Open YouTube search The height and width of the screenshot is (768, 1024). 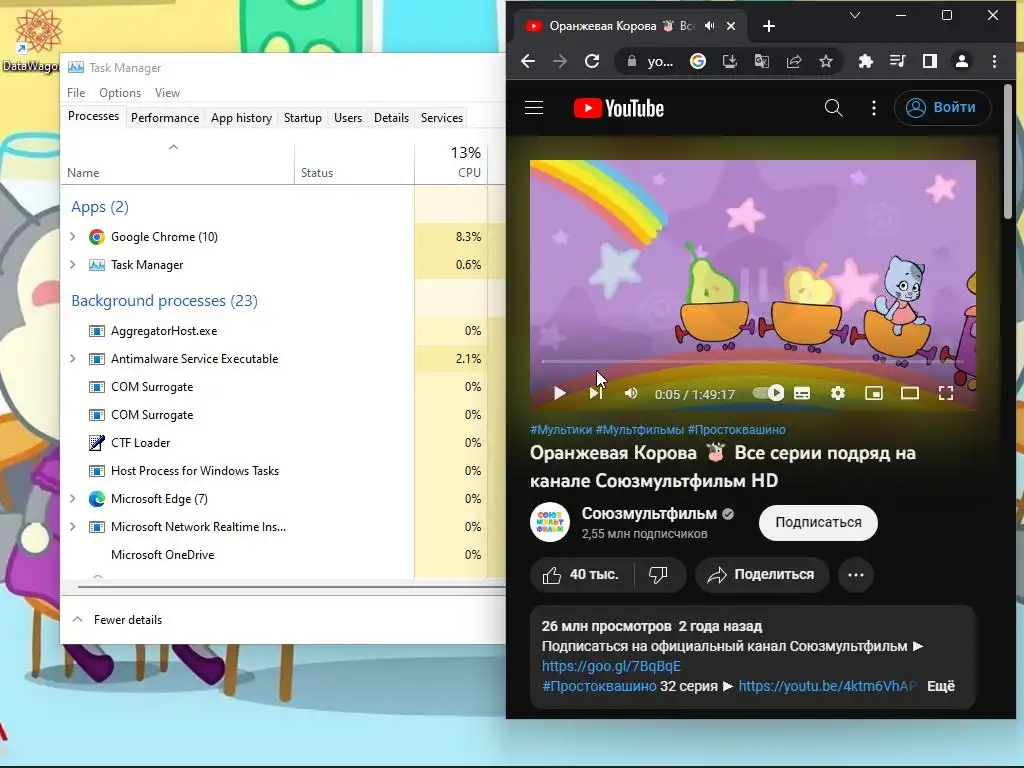tap(833, 108)
